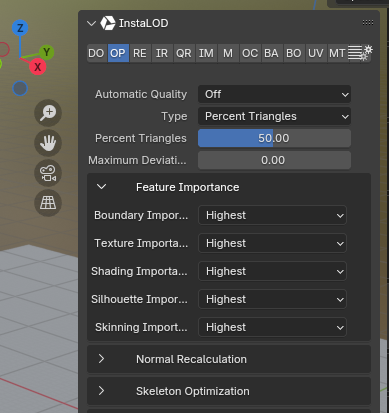Open the Boundary Importance dropdown
Screen dimensions: 389x413
coord(272,215)
